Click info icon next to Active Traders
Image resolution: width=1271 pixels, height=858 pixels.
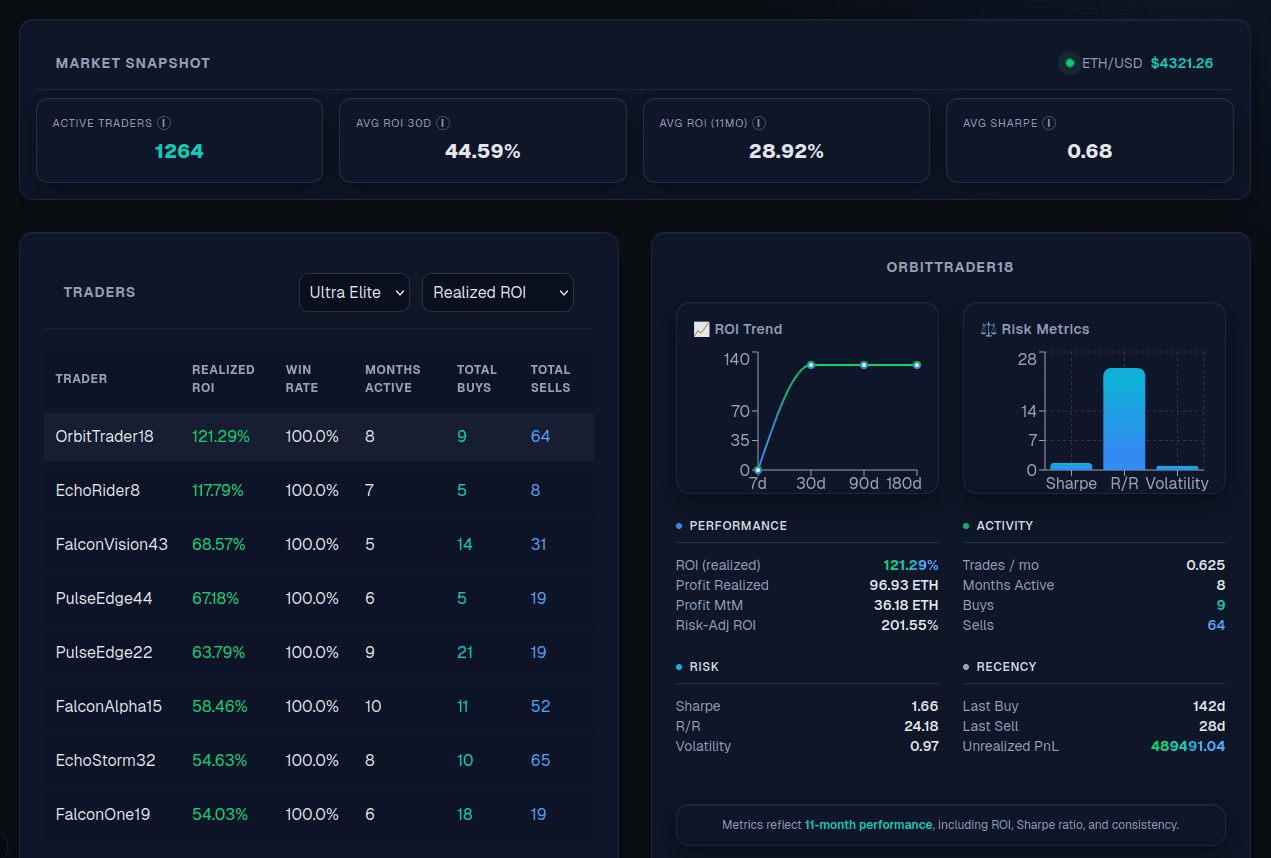pyautogui.click(x=164, y=123)
